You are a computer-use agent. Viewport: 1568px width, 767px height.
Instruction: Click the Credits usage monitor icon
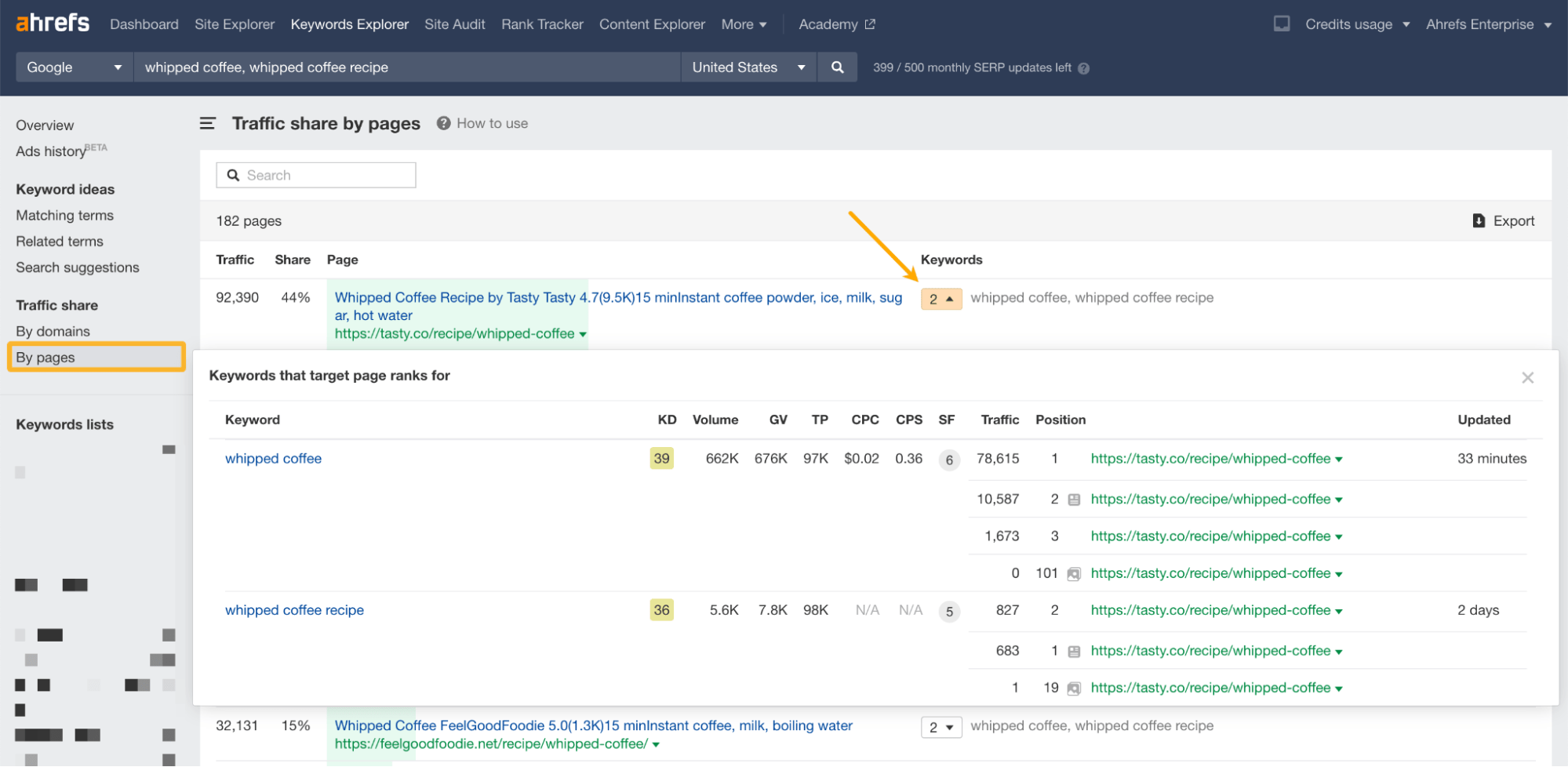[1282, 24]
